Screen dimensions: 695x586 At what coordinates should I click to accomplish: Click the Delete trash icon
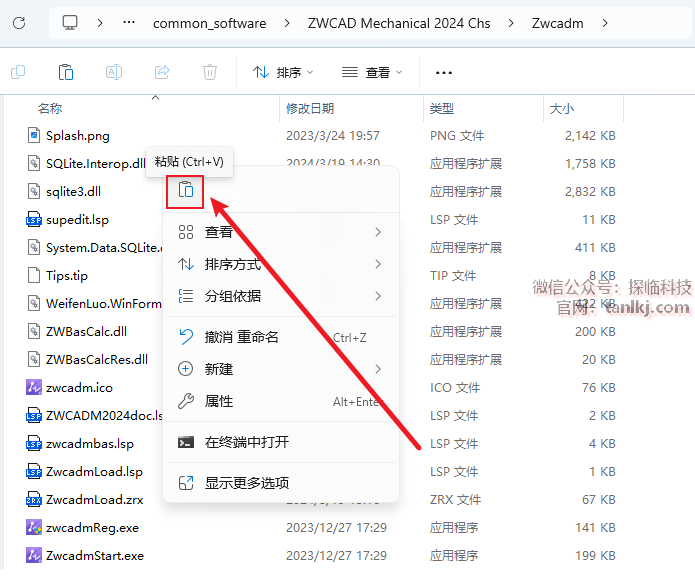[x=210, y=72]
